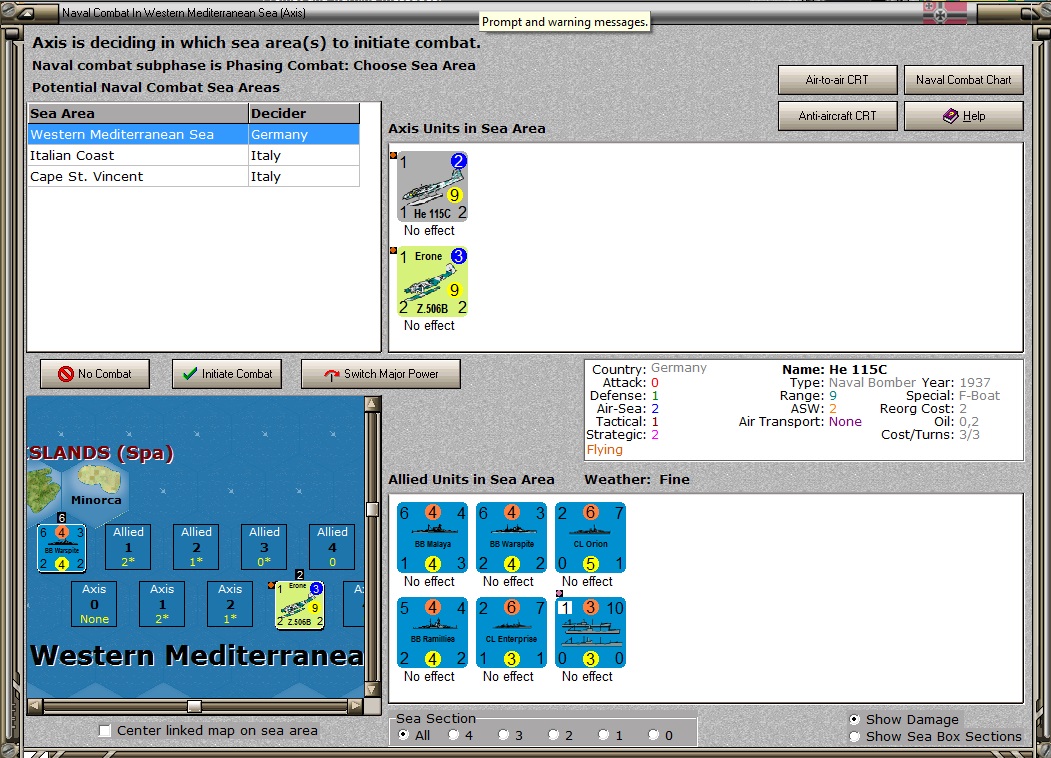
Task: Click the Allied 1 sea box section
Action: [x=128, y=547]
